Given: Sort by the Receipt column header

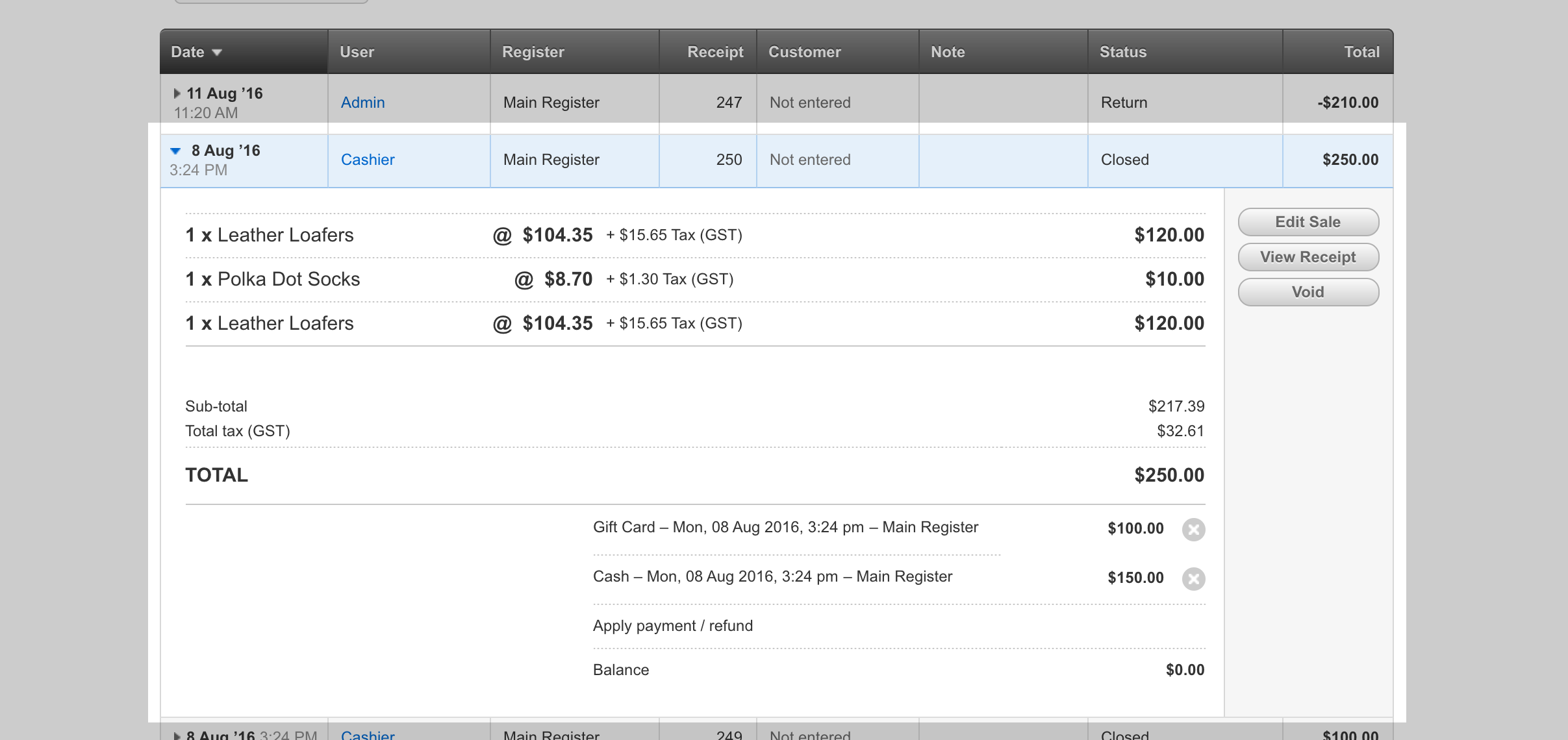Looking at the screenshot, I should pos(714,52).
